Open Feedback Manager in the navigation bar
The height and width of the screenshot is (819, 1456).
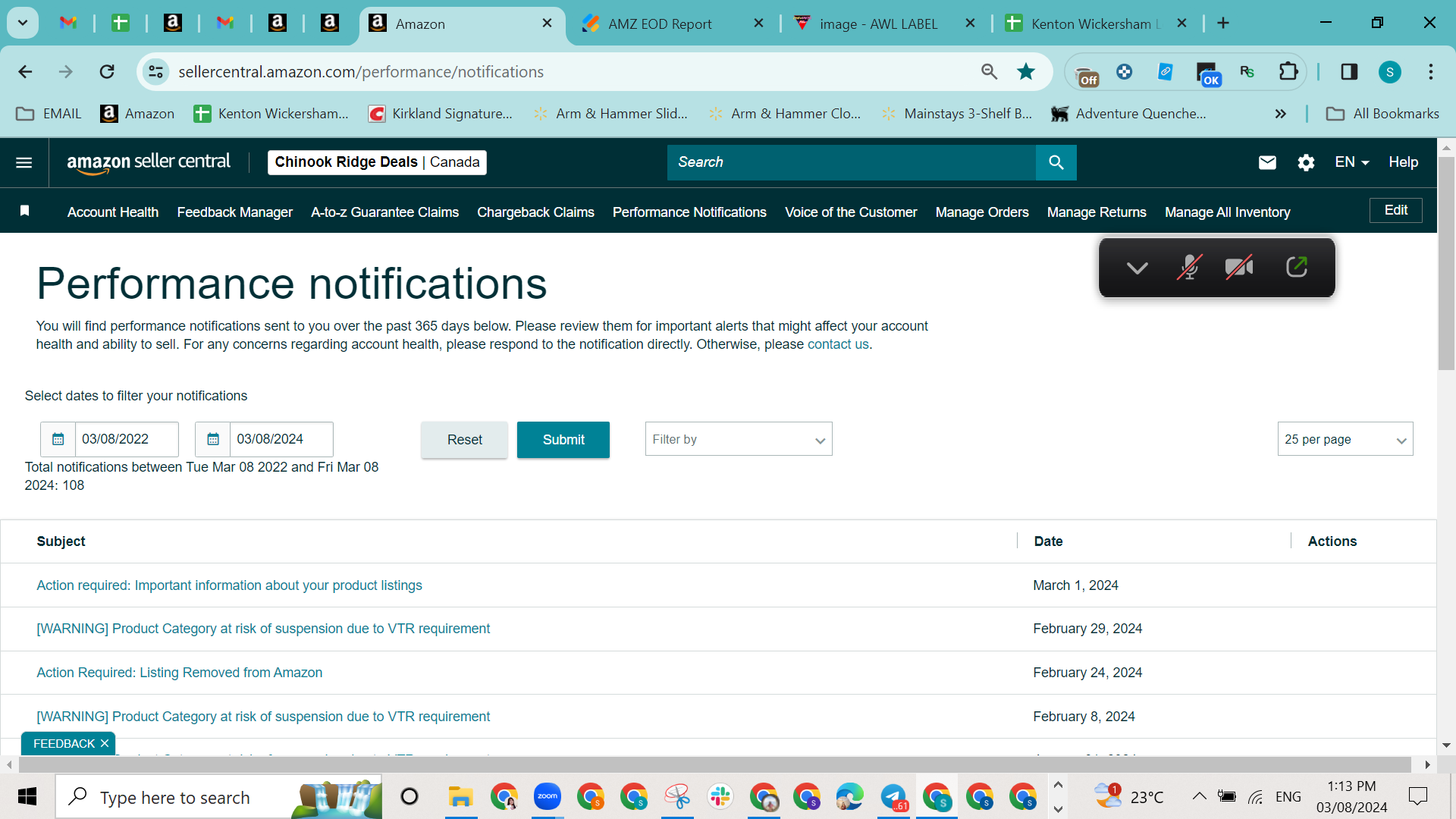coord(234,212)
